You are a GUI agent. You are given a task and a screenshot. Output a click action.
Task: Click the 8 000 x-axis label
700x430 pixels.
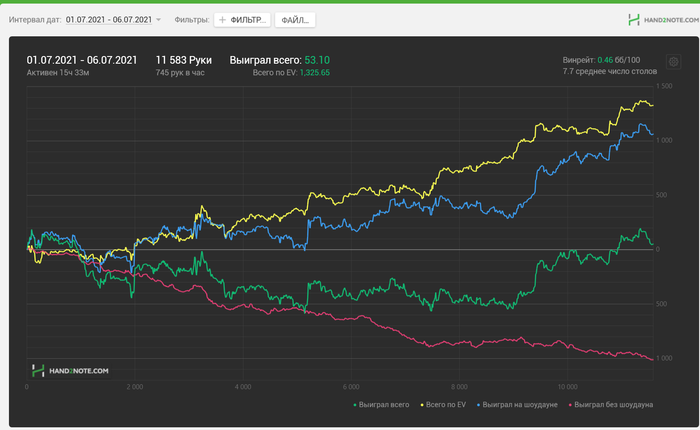[x=459, y=387]
